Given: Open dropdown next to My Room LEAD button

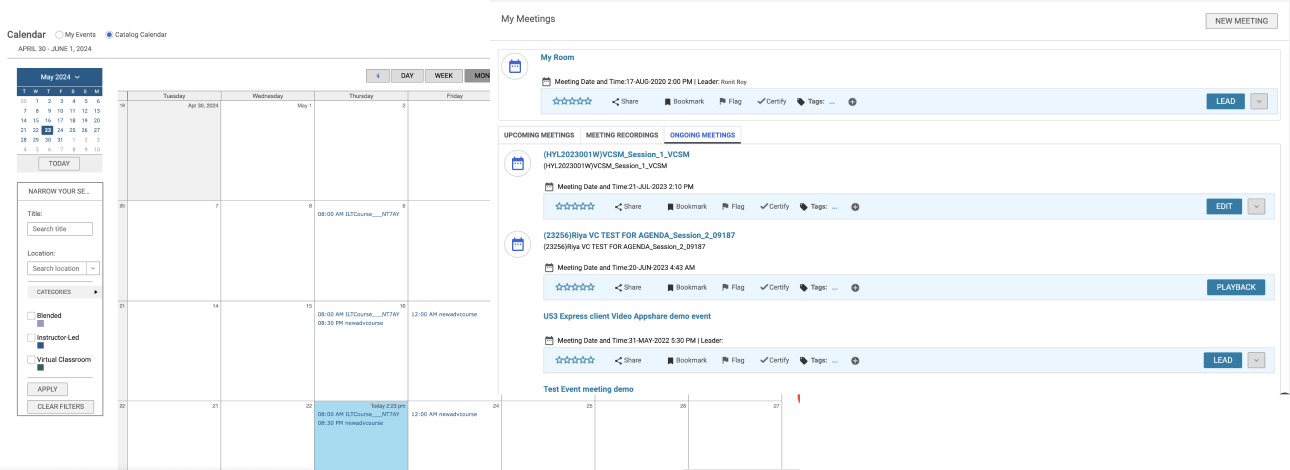Looking at the screenshot, I should 1259,101.
